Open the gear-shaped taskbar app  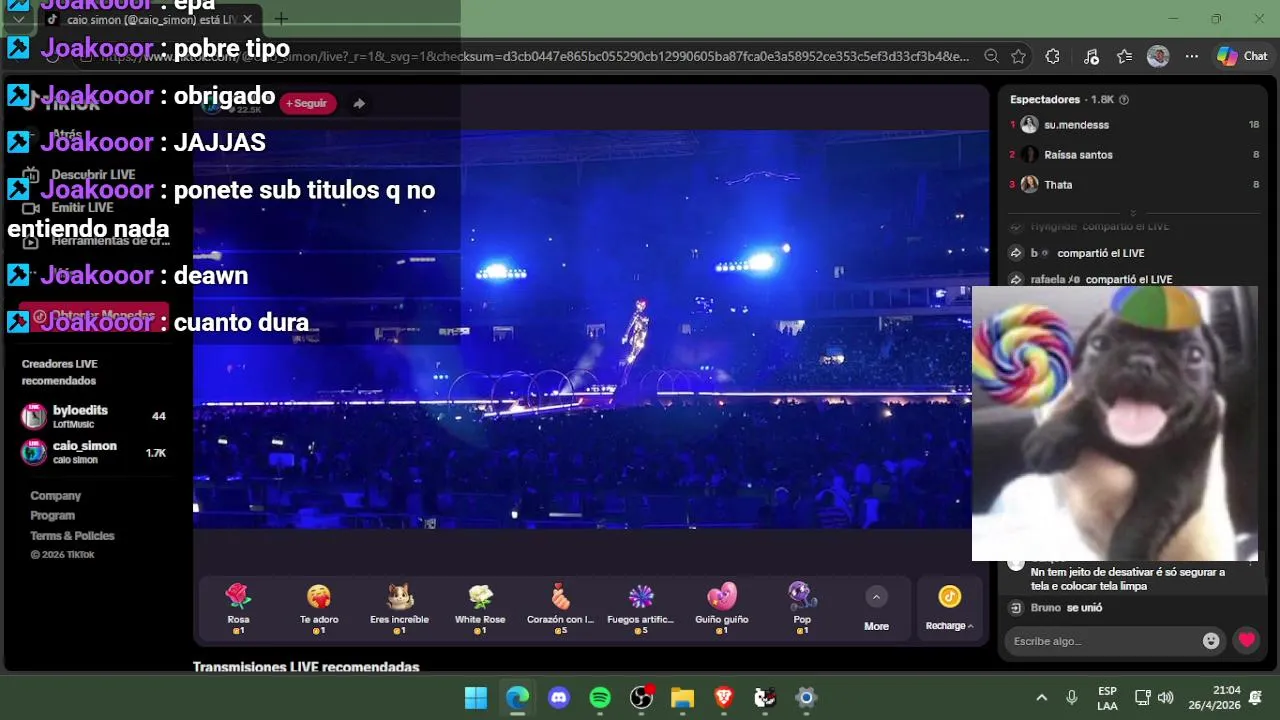[806, 698]
